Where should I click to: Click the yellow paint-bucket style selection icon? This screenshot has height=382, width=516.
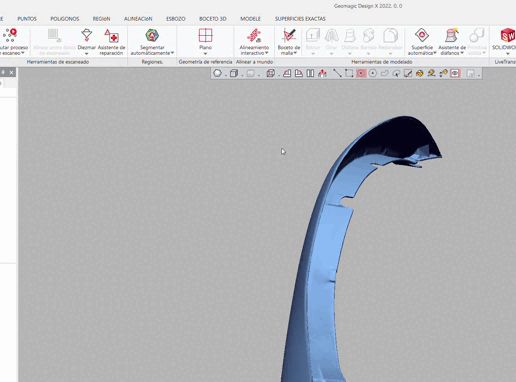tap(420, 73)
